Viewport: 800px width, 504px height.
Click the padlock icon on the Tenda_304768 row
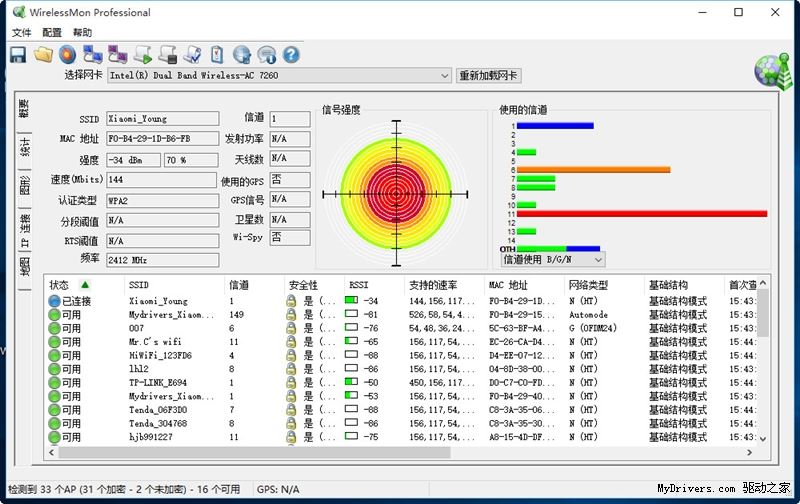point(291,423)
